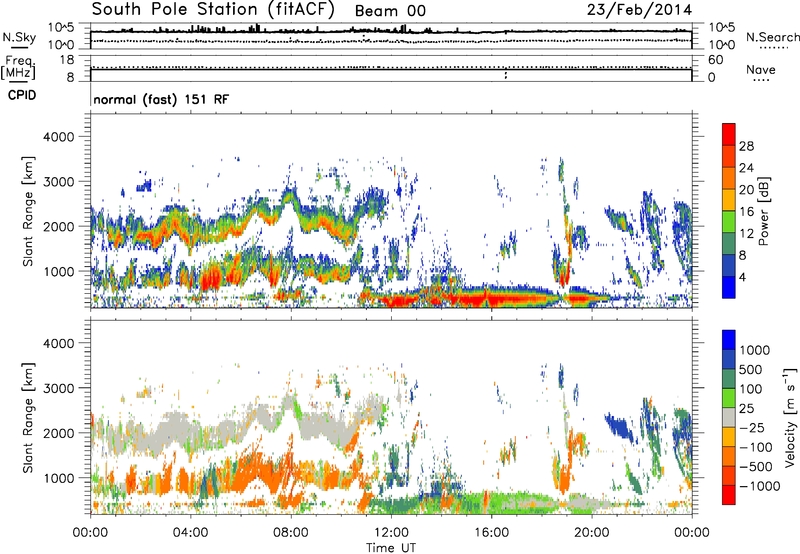Image resolution: width=800 pixels, height=554 pixels.
Task: Click the '04:00' time axis tick label
Action: 190,533
